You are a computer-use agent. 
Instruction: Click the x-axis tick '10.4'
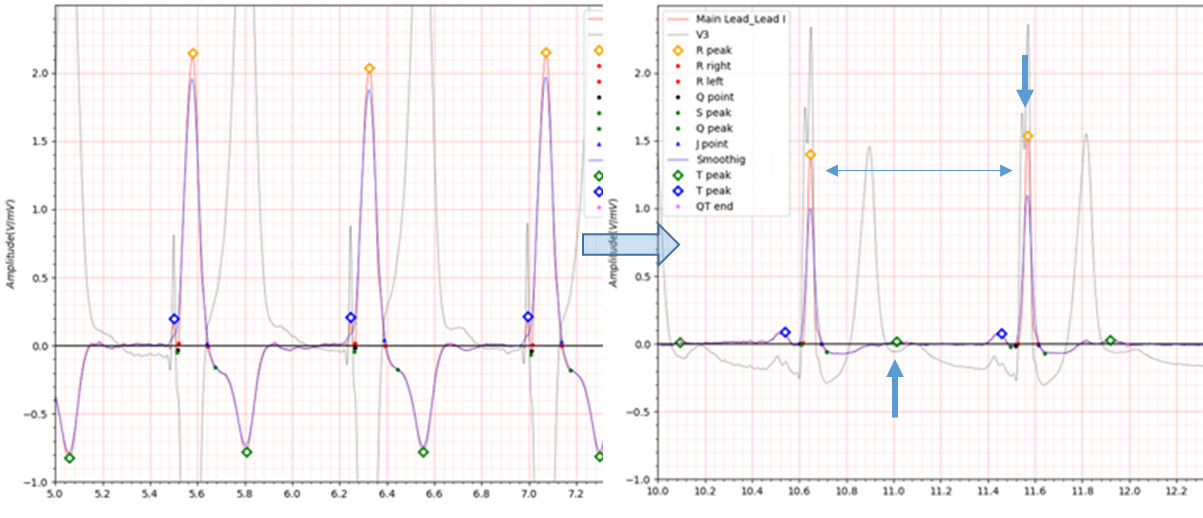(753, 492)
